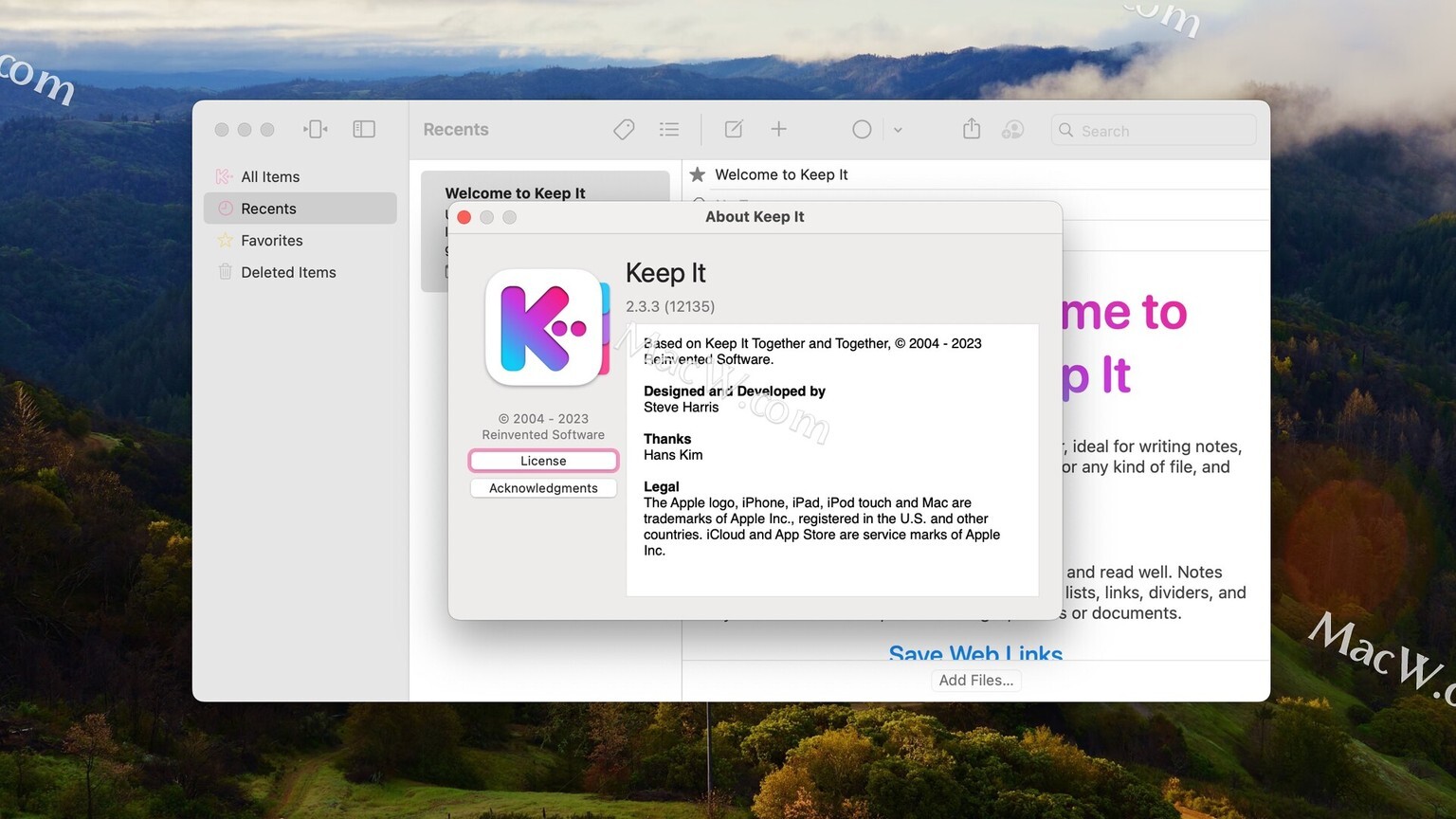Click the compose new note icon
This screenshot has height=819, width=1456.
point(734,129)
